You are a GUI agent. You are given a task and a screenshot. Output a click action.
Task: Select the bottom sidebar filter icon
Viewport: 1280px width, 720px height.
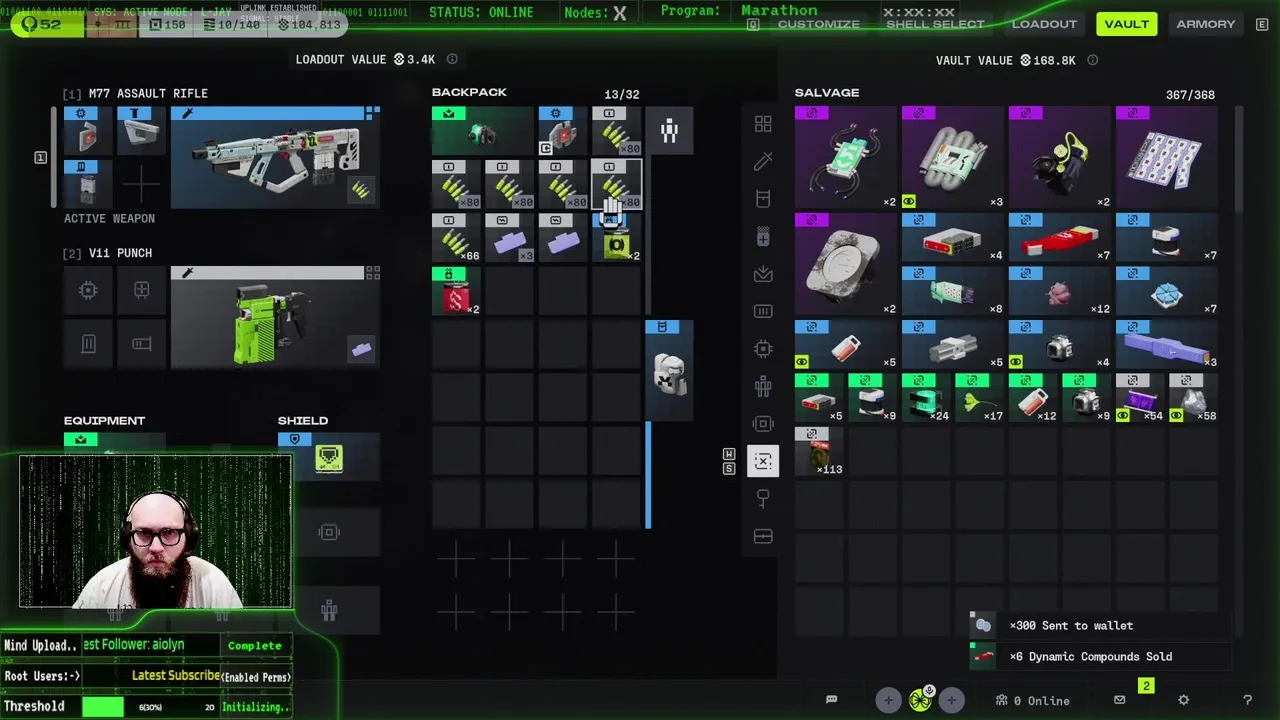pos(763,537)
